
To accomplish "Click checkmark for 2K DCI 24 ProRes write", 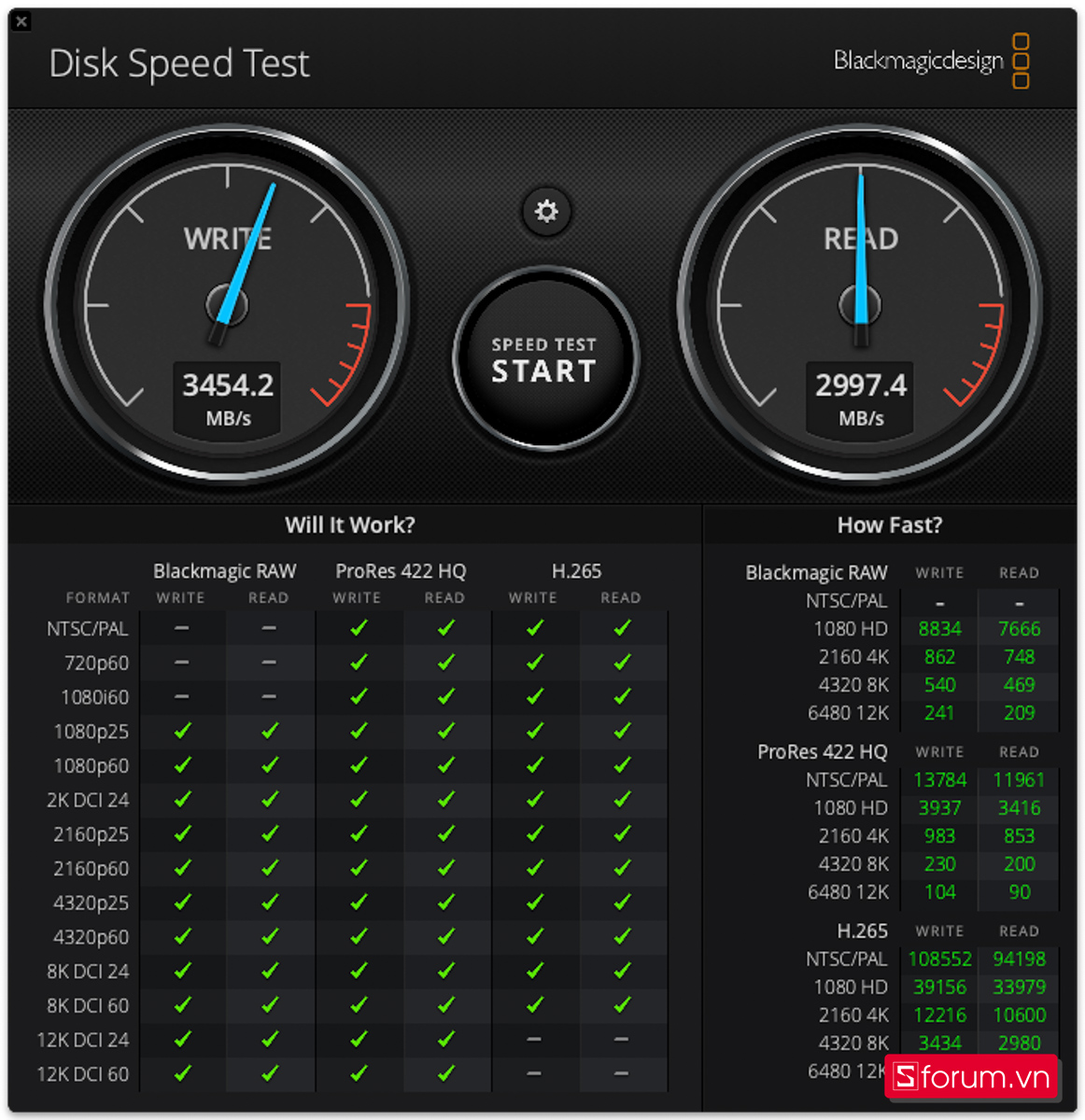I will pyautogui.click(x=358, y=800).
